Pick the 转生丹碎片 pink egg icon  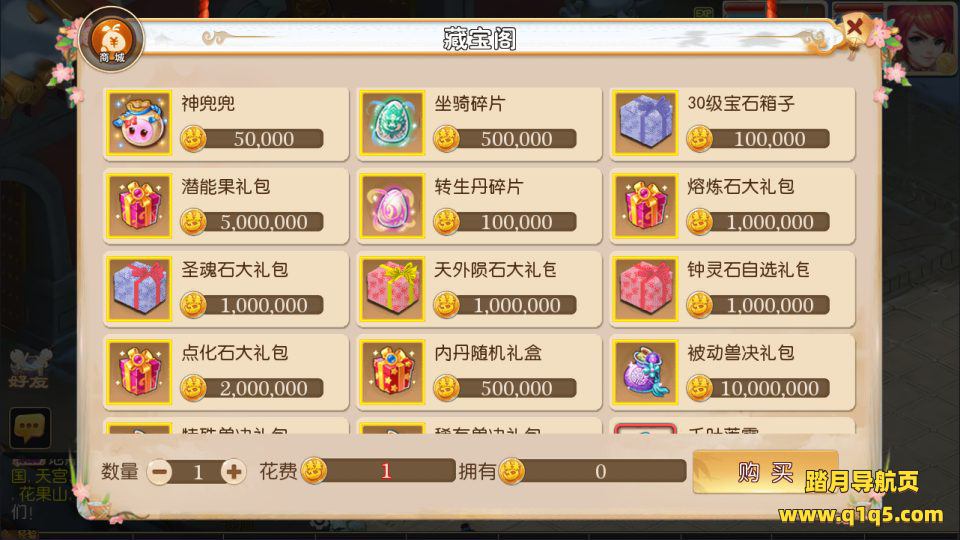click(392, 206)
